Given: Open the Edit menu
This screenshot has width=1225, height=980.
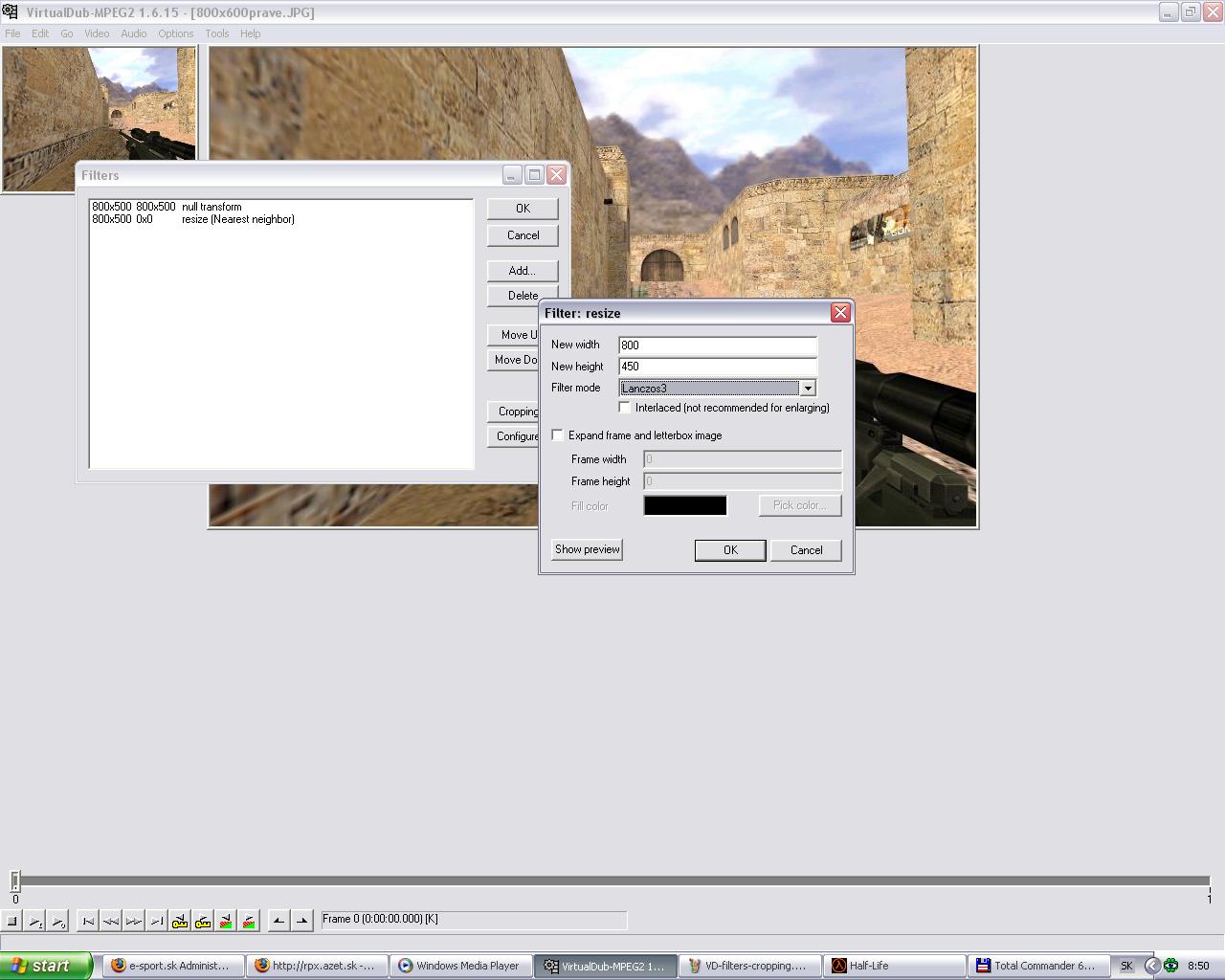Looking at the screenshot, I should (x=40, y=33).
